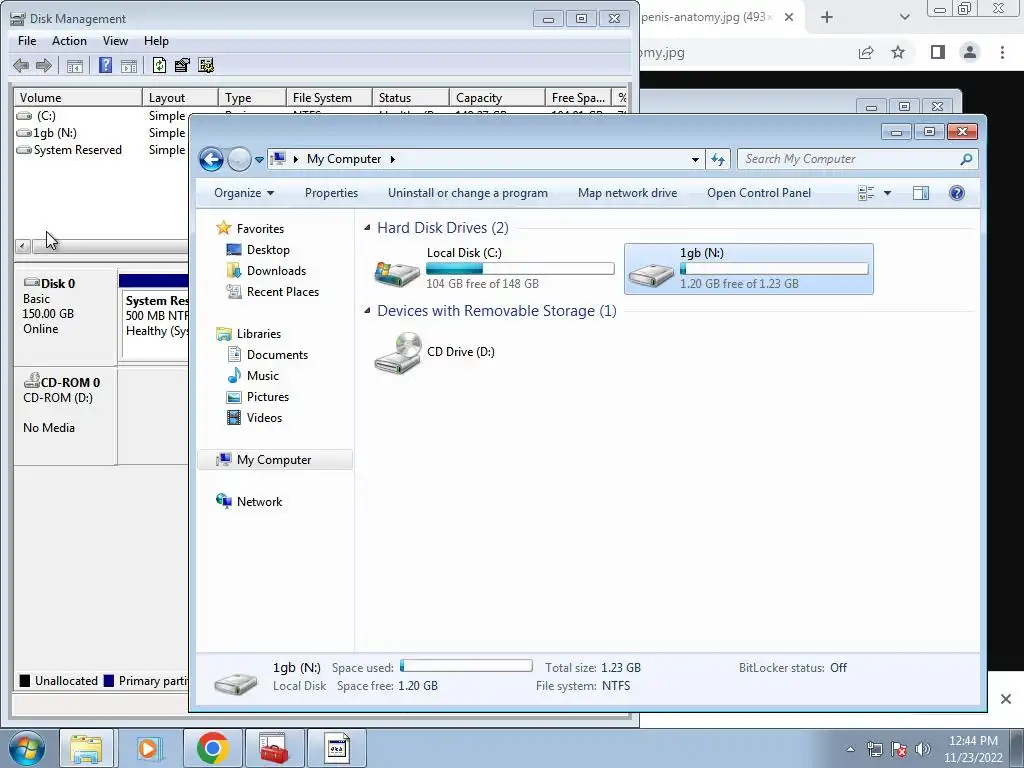Click Open Control Panel

click(x=759, y=193)
